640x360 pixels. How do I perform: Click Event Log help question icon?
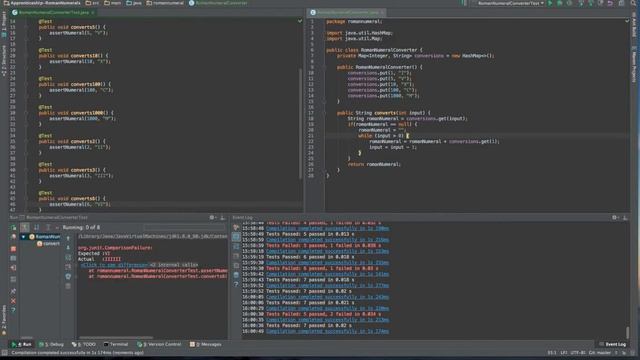[236, 284]
